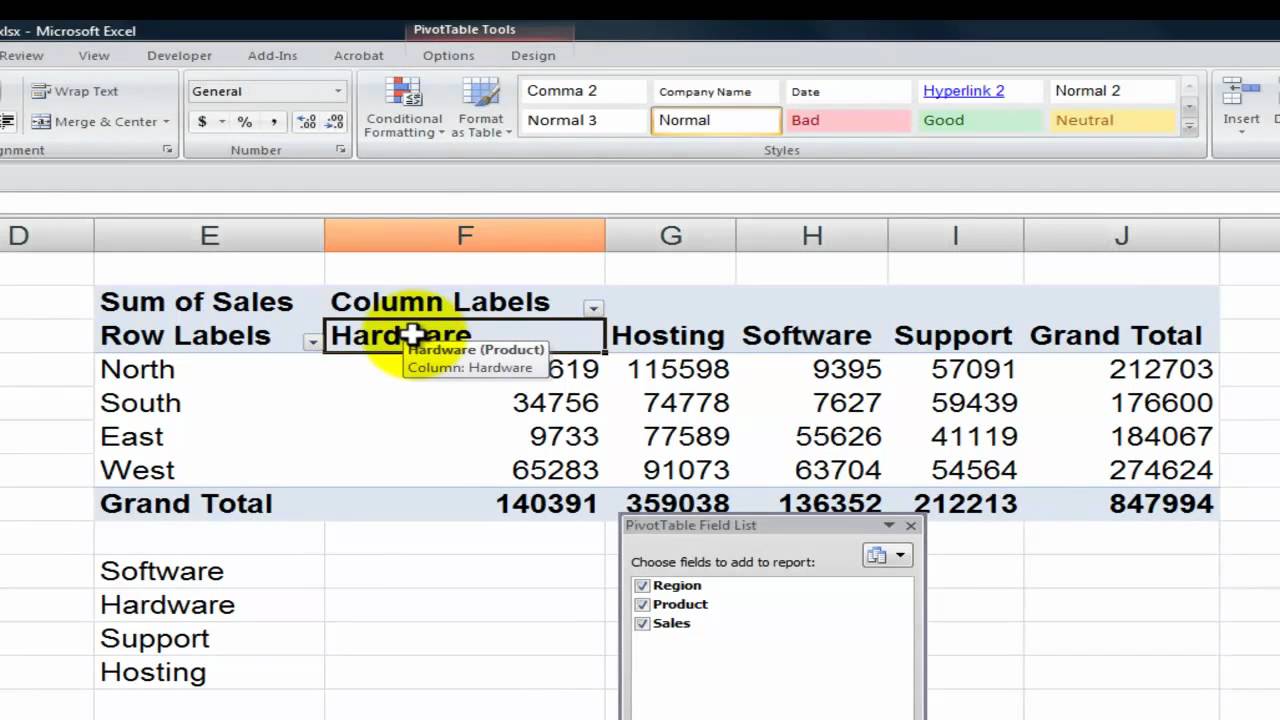Open the Number dialog launcher
Screen dimensions: 1280x720
pyautogui.click(x=340, y=150)
